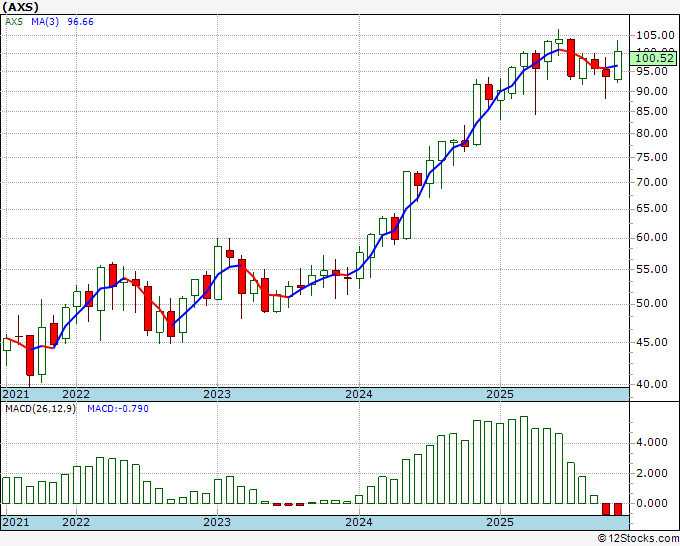Click the last red negative MACD histogram bar
The height and width of the screenshot is (546, 680).
click(x=618, y=509)
